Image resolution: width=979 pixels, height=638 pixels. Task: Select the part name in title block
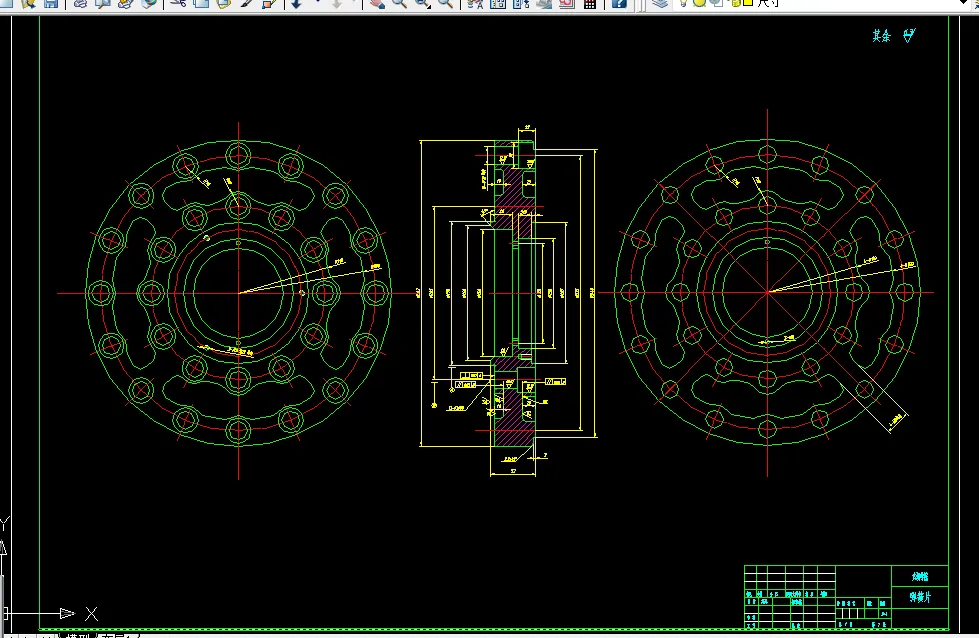pos(920,597)
